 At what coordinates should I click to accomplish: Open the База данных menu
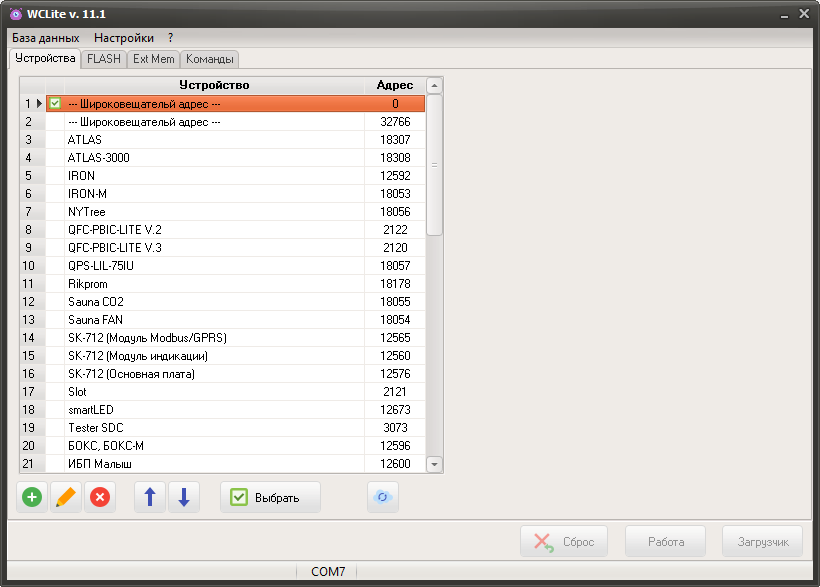(45, 37)
